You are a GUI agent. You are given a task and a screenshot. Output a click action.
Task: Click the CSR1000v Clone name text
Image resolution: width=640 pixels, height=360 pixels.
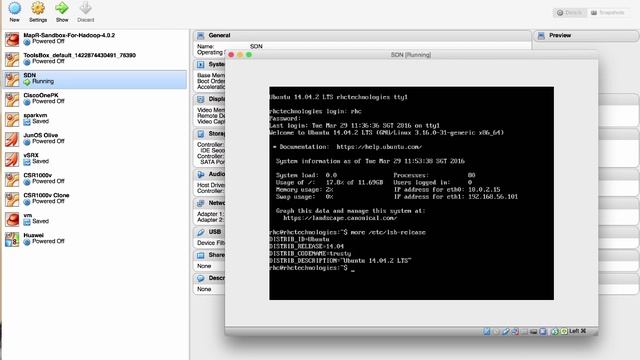point(46,195)
